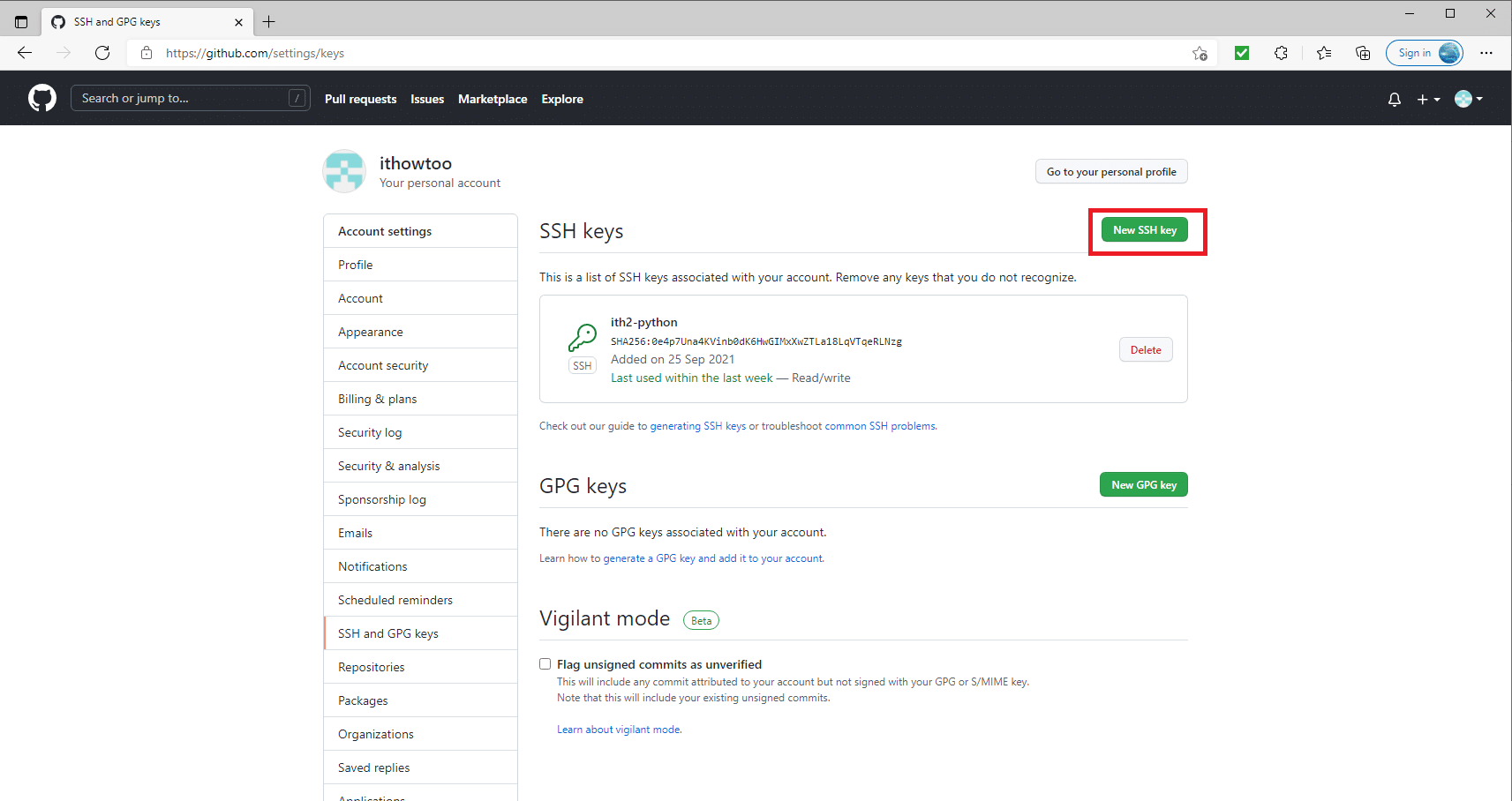Open the Marketplace menu item

(x=492, y=99)
